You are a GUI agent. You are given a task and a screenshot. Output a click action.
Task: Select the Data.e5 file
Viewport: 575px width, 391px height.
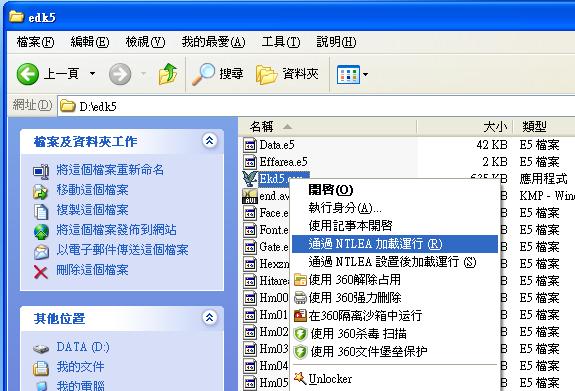tap(277, 145)
